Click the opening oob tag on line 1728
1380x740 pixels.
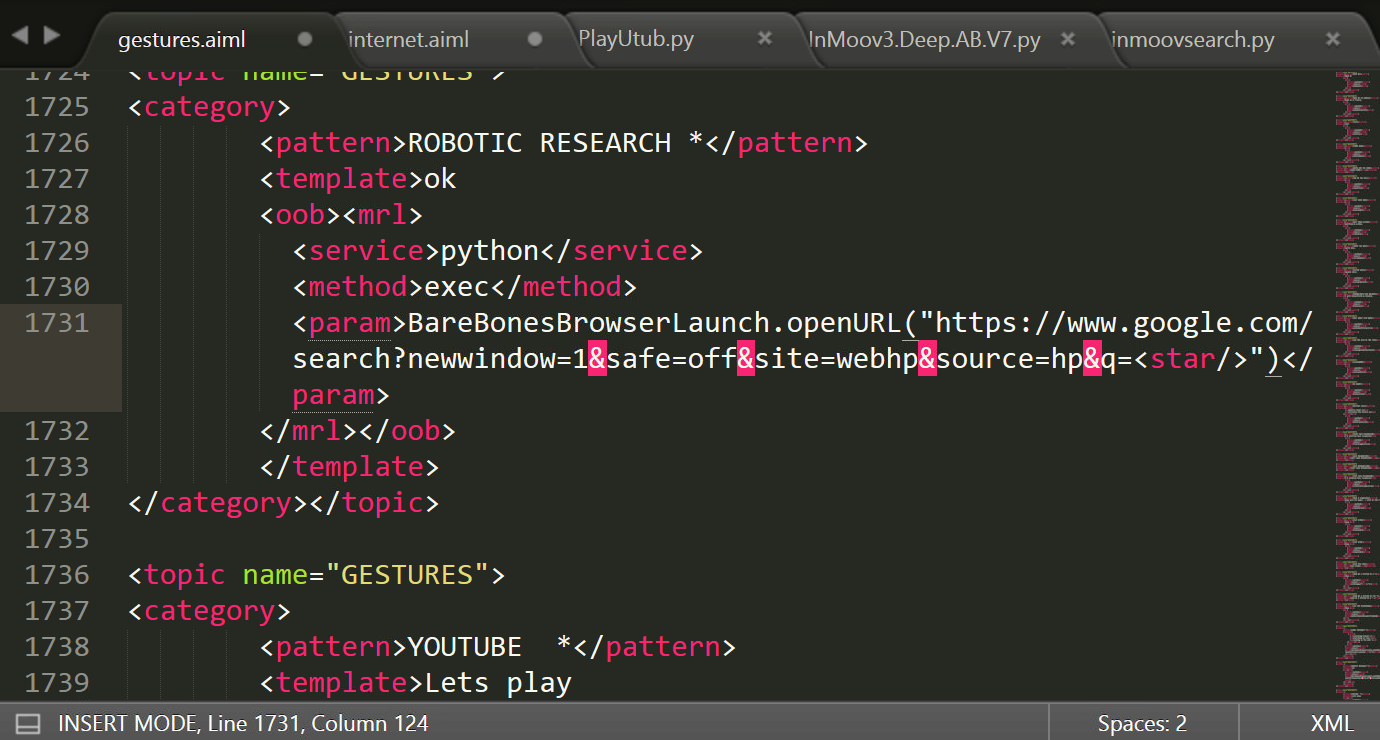(x=301, y=215)
